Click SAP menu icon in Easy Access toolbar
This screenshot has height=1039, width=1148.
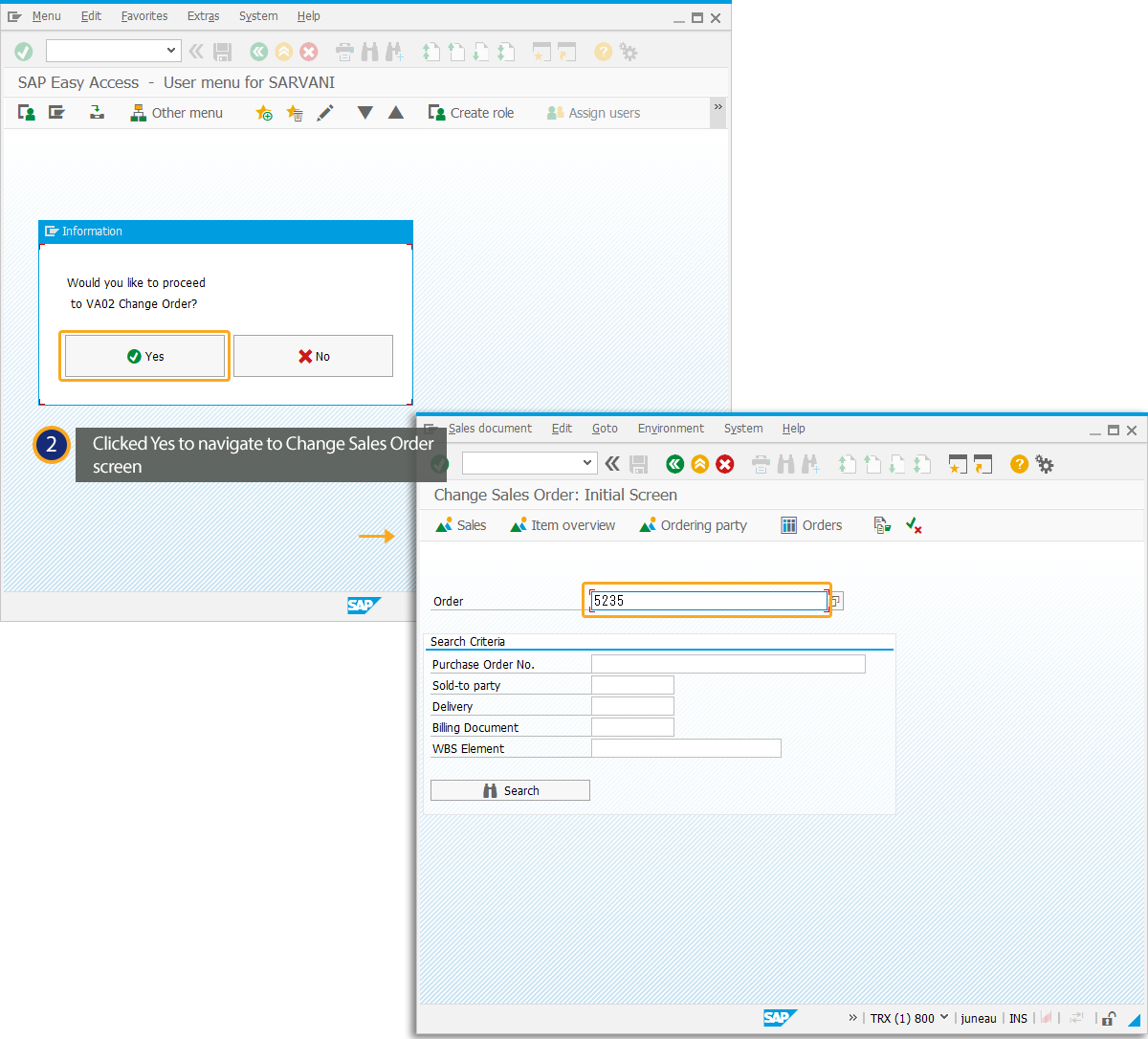click(x=57, y=113)
